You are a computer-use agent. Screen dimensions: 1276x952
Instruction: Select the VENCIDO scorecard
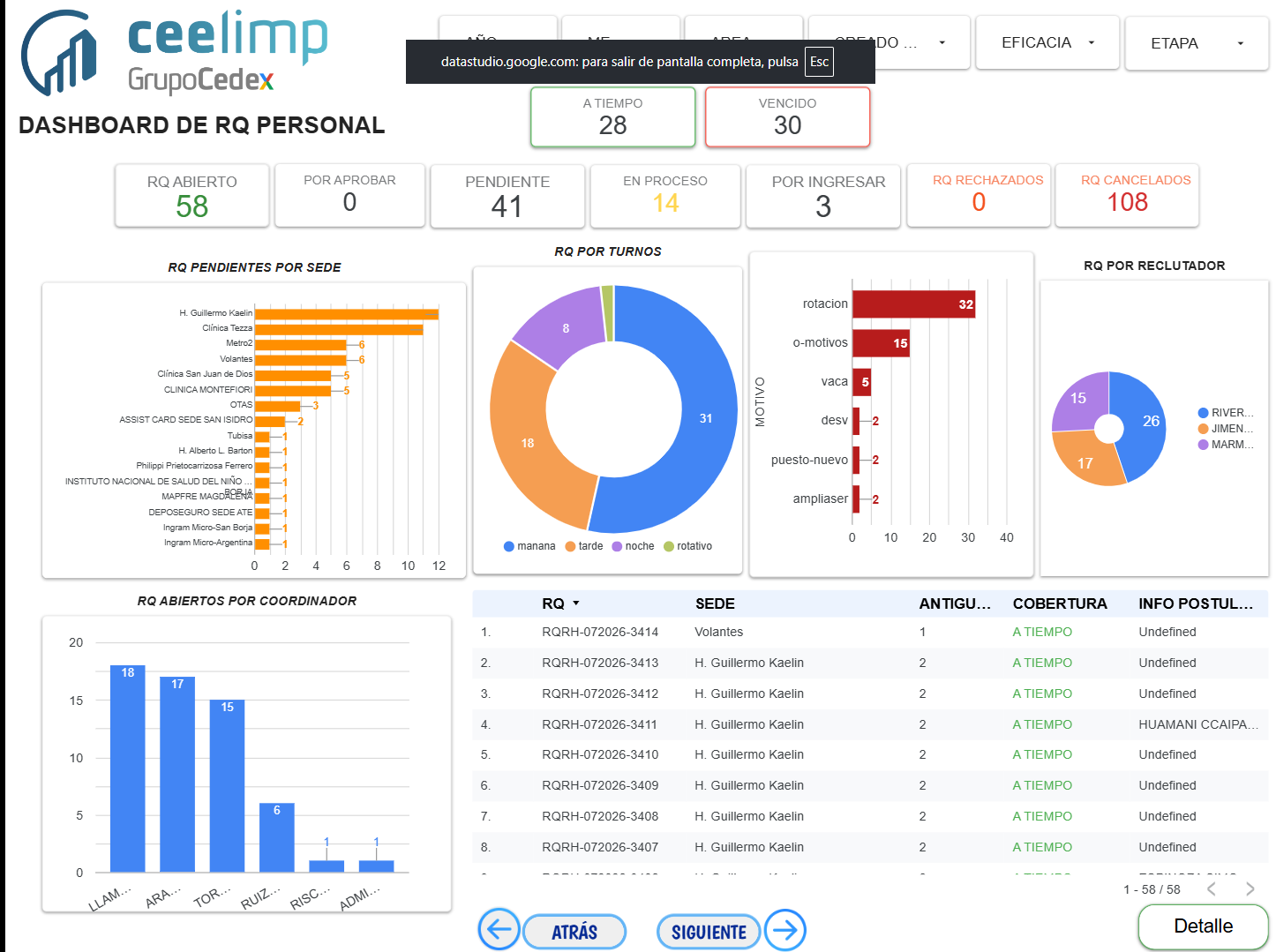point(787,116)
